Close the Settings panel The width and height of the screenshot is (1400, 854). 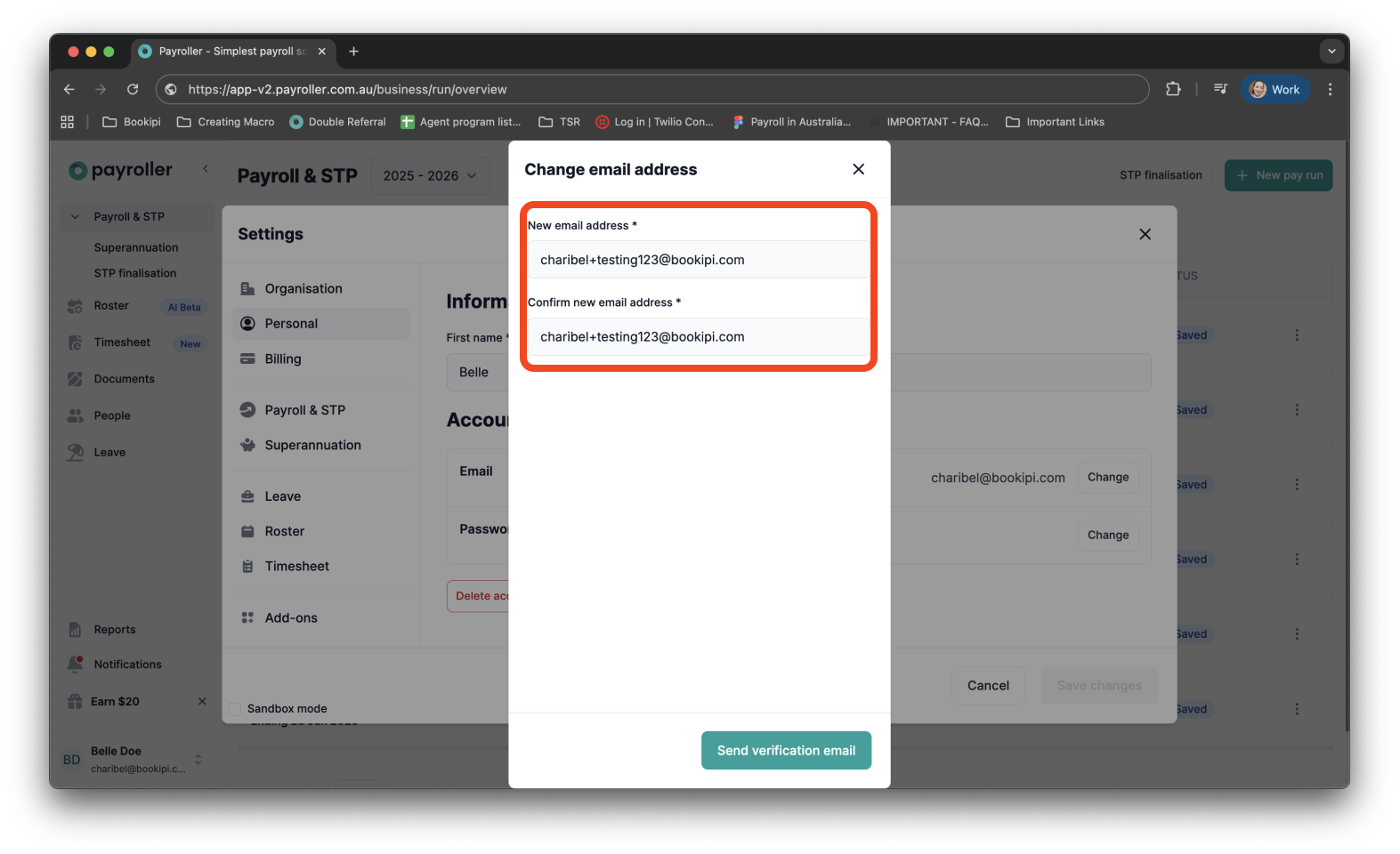click(1145, 234)
